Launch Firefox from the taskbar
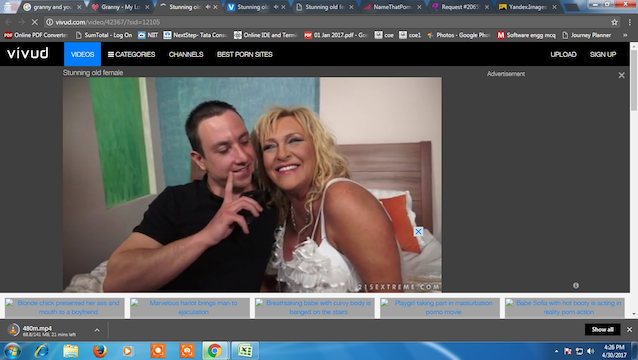Viewport: 638px width, 360px height. (100, 351)
